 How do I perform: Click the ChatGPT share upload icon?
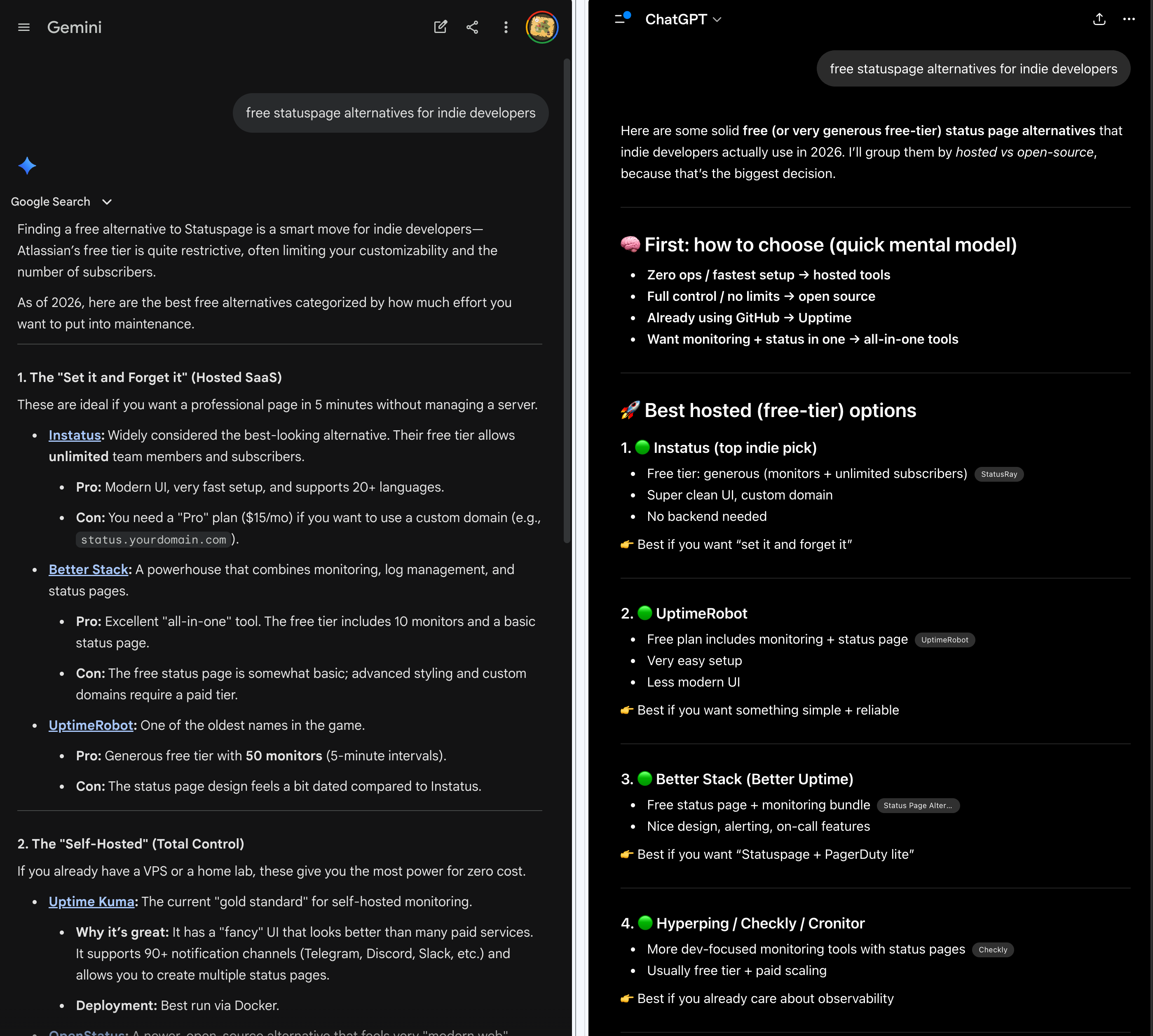tap(1099, 19)
